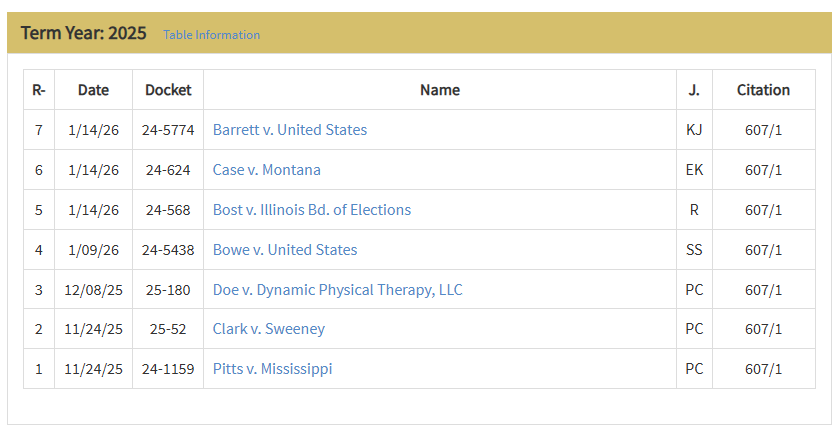
Task: Click the Date column header
Action: tap(93, 90)
